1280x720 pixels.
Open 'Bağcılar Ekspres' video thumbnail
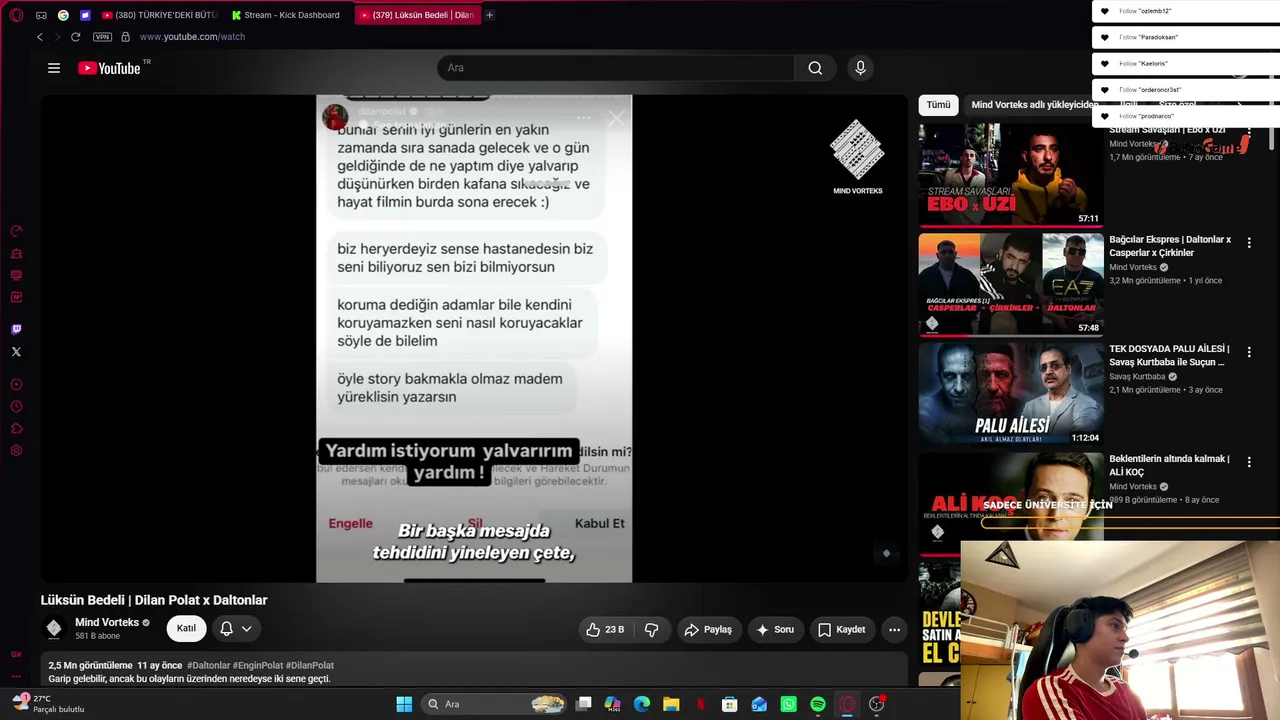(x=1011, y=284)
